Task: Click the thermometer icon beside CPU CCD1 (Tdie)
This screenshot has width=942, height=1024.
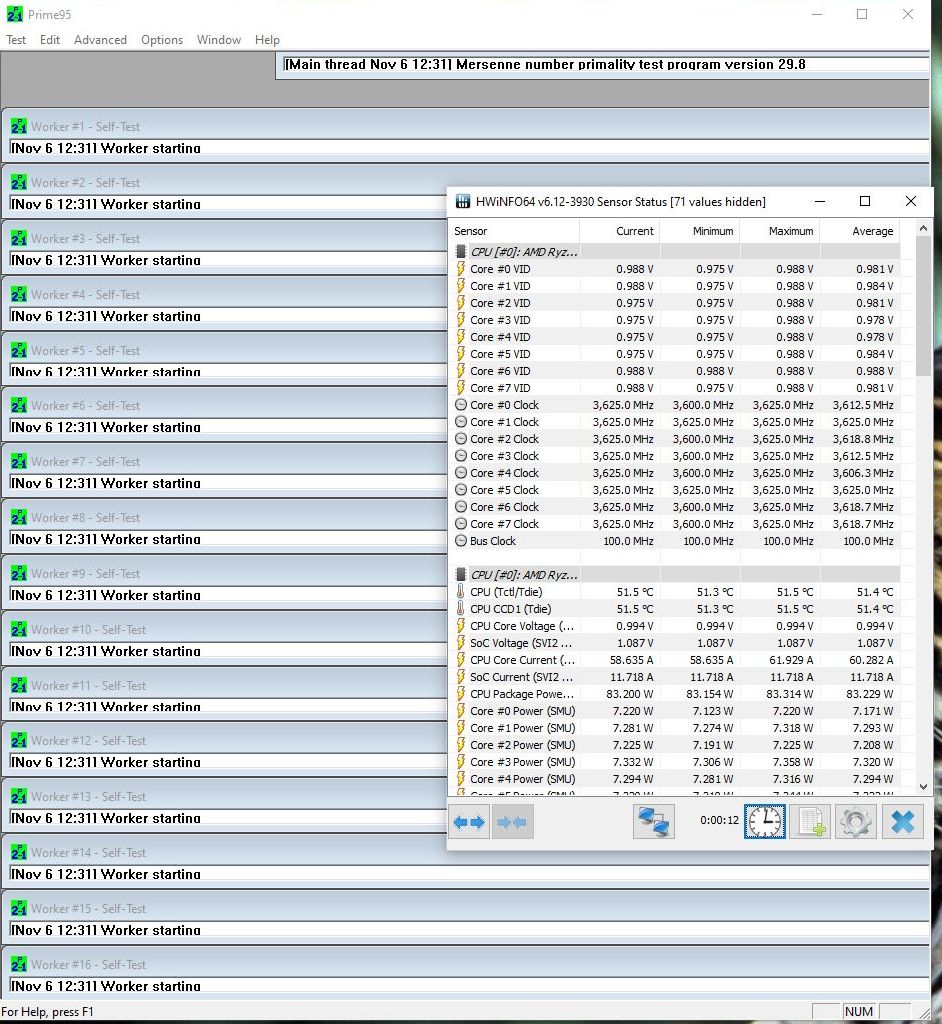Action: coord(461,609)
